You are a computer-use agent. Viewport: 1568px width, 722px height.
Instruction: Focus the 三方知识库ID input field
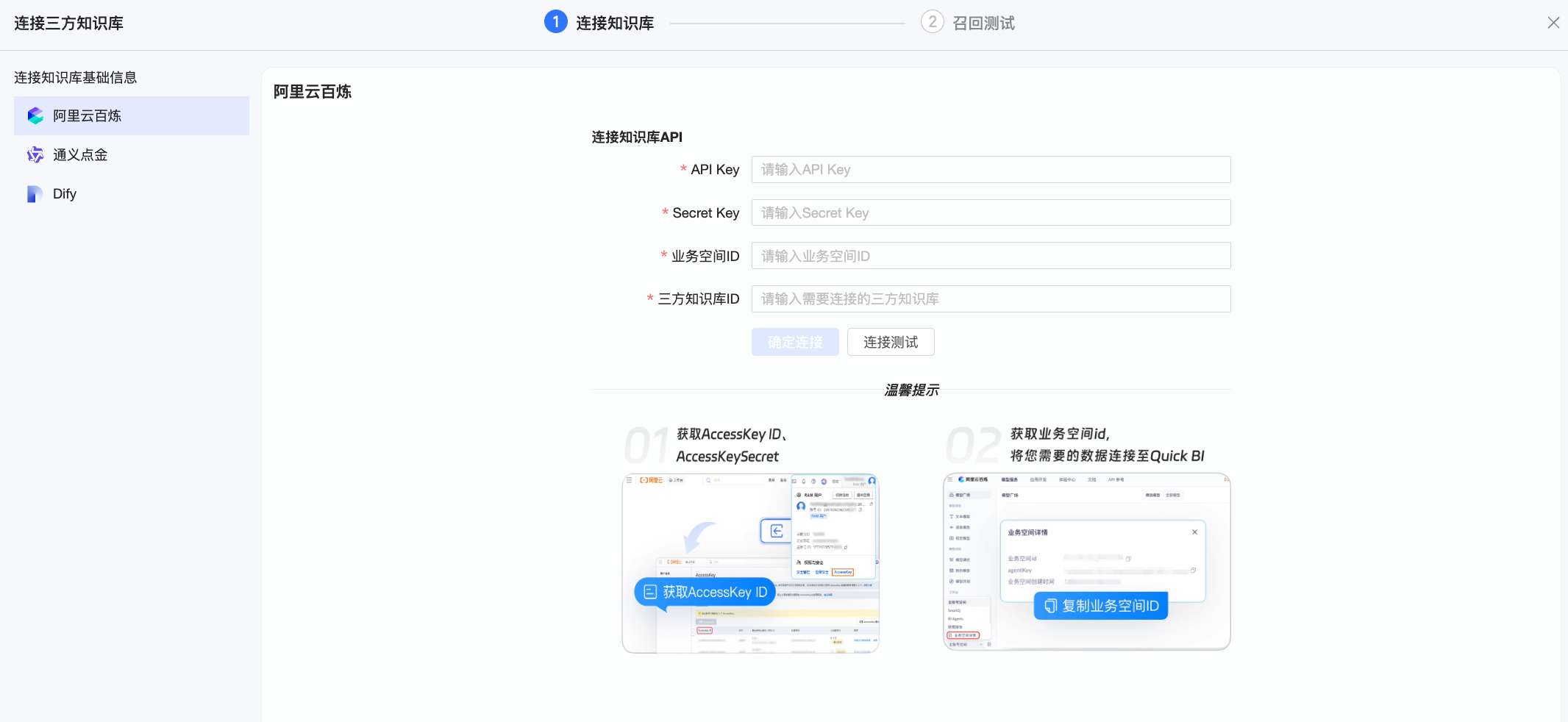991,299
